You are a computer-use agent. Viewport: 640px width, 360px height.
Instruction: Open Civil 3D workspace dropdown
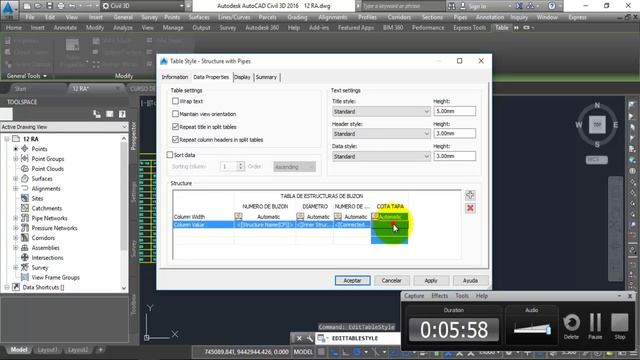[143, 6]
